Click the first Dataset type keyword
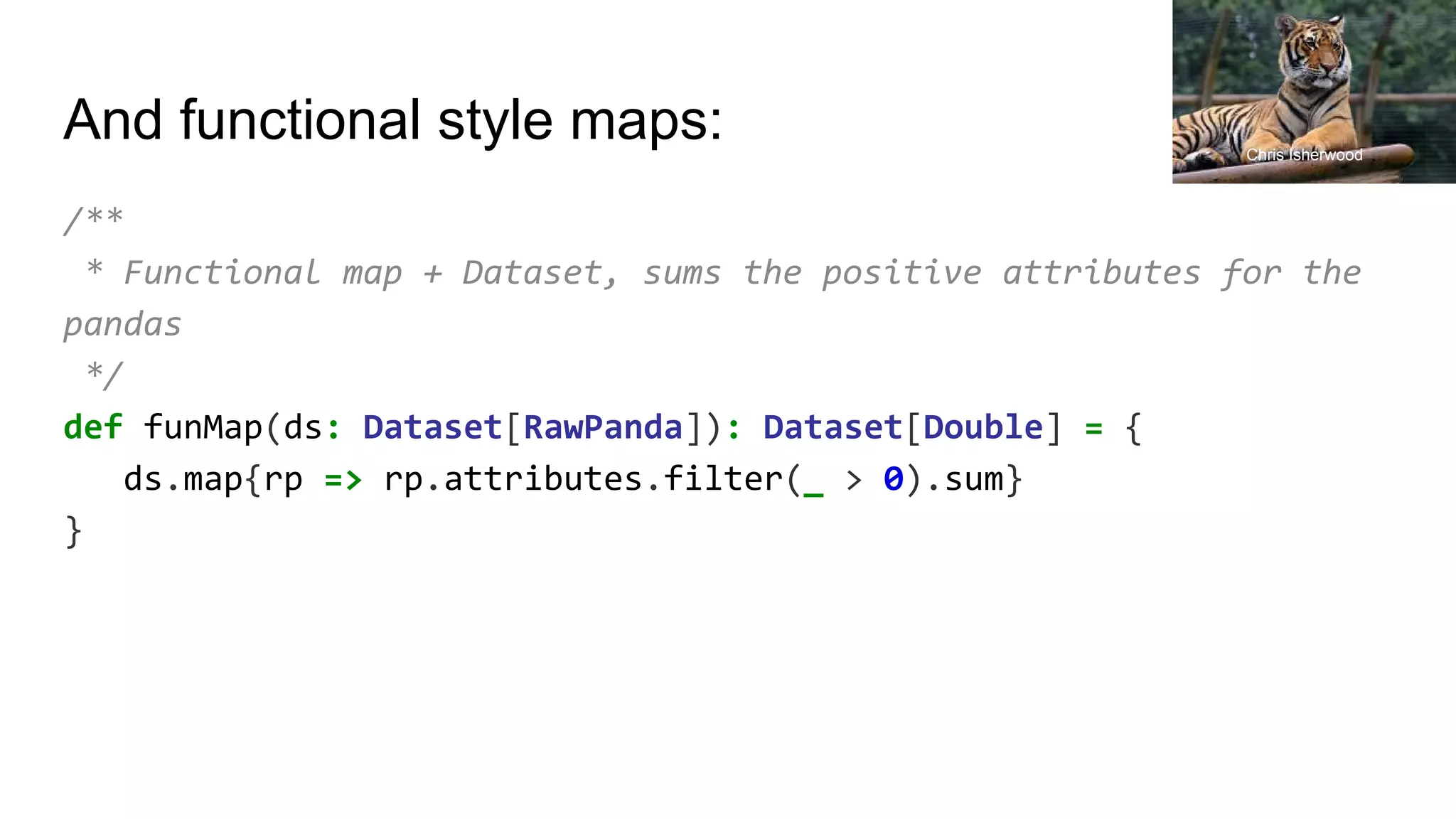 tap(432, 428)
